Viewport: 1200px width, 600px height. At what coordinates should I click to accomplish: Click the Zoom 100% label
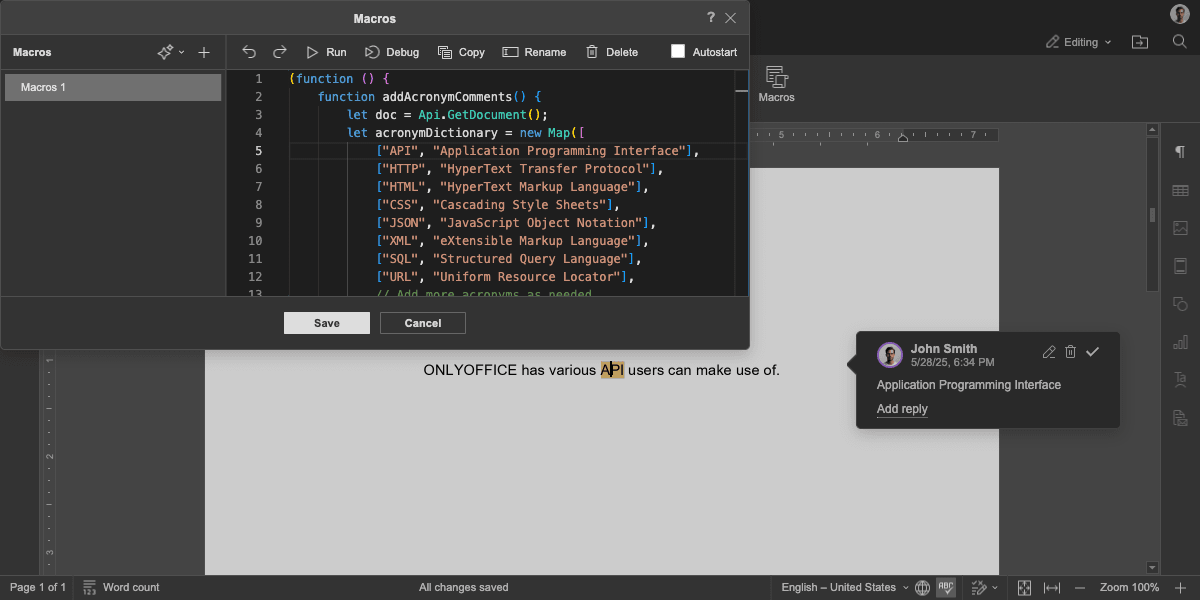[1130, 587]
